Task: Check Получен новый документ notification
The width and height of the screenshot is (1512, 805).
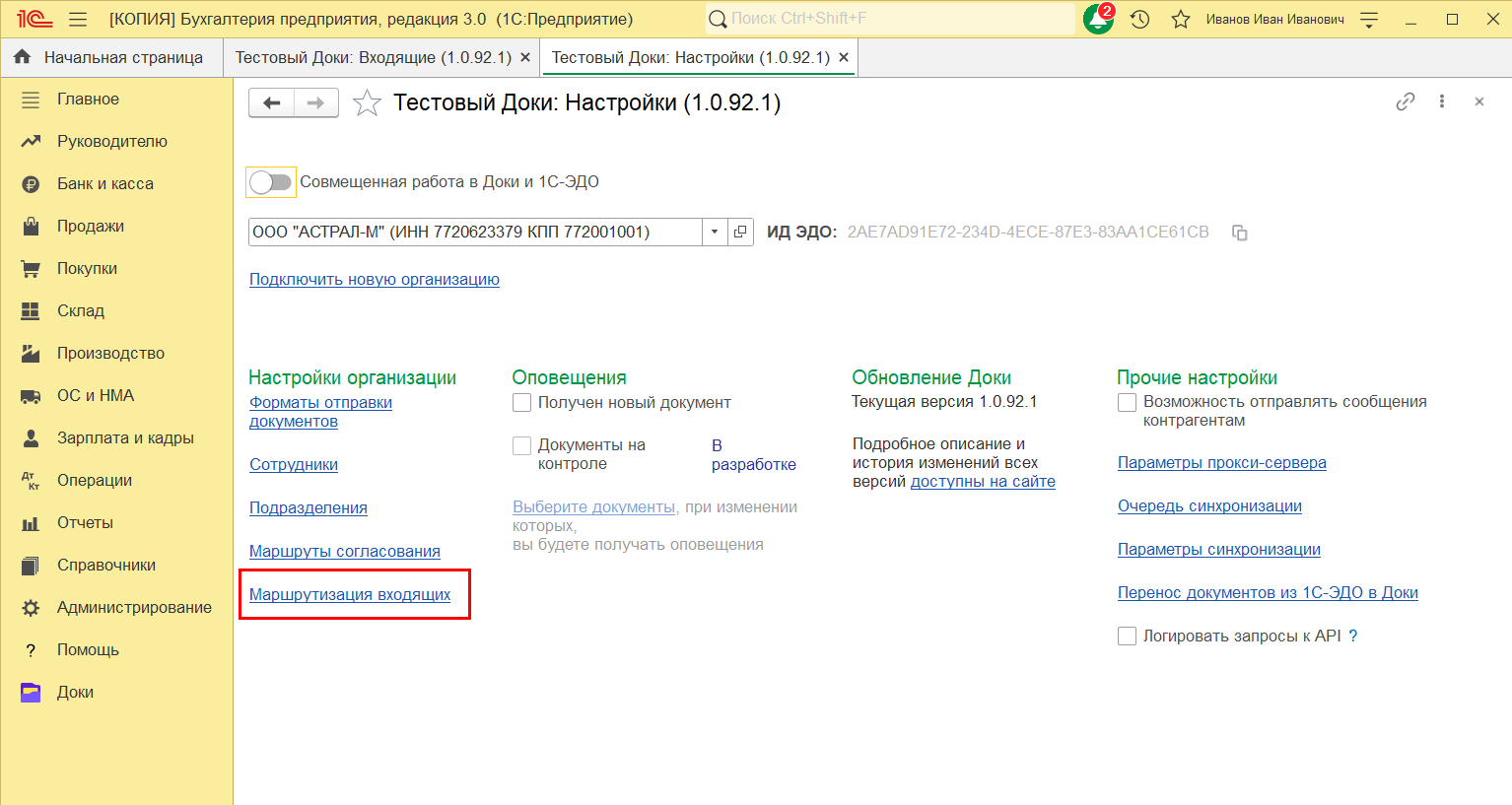Action: [x=522, y=403]
